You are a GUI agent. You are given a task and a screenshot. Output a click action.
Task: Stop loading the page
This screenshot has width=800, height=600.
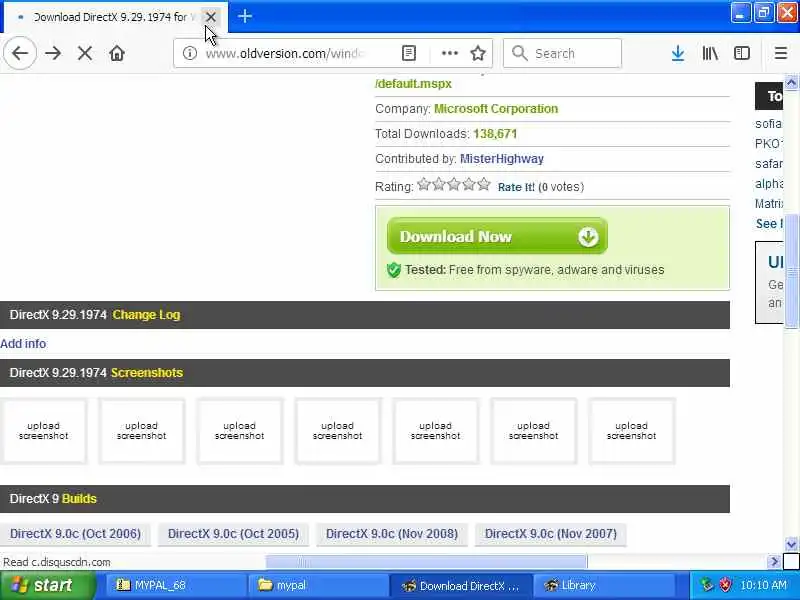tap(85, 53)
